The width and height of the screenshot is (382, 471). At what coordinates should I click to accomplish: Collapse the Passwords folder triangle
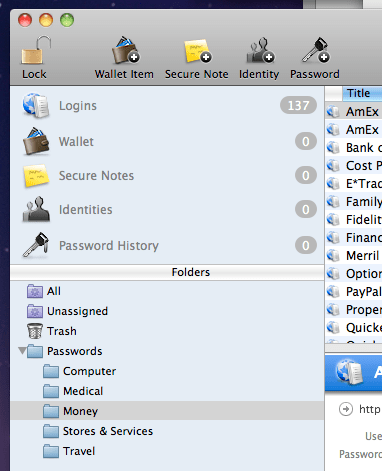click(22, 351)
